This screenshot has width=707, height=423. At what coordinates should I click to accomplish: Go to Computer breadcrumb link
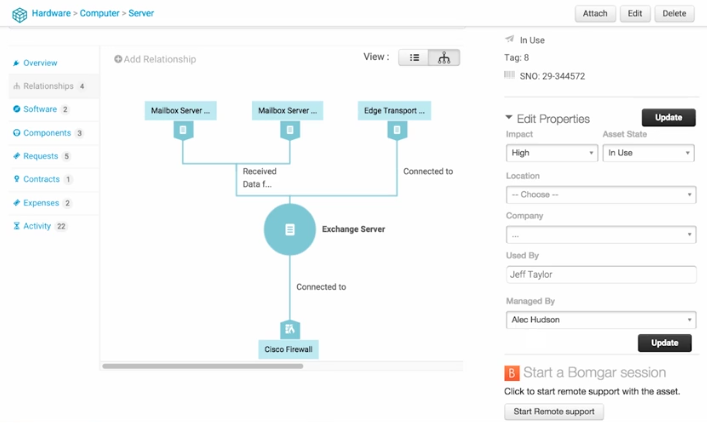99,13
